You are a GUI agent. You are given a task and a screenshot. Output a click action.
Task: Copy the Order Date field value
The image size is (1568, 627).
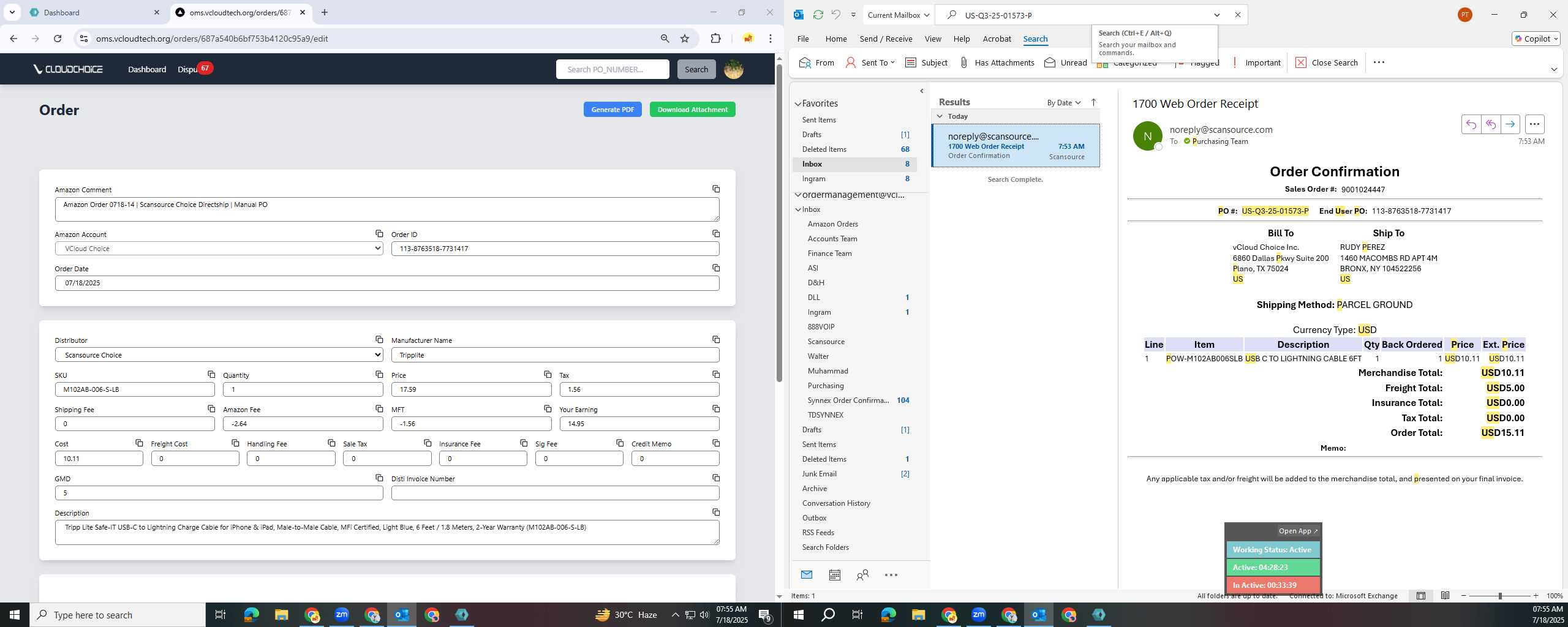pyautogui.click(x=715, y=268)
